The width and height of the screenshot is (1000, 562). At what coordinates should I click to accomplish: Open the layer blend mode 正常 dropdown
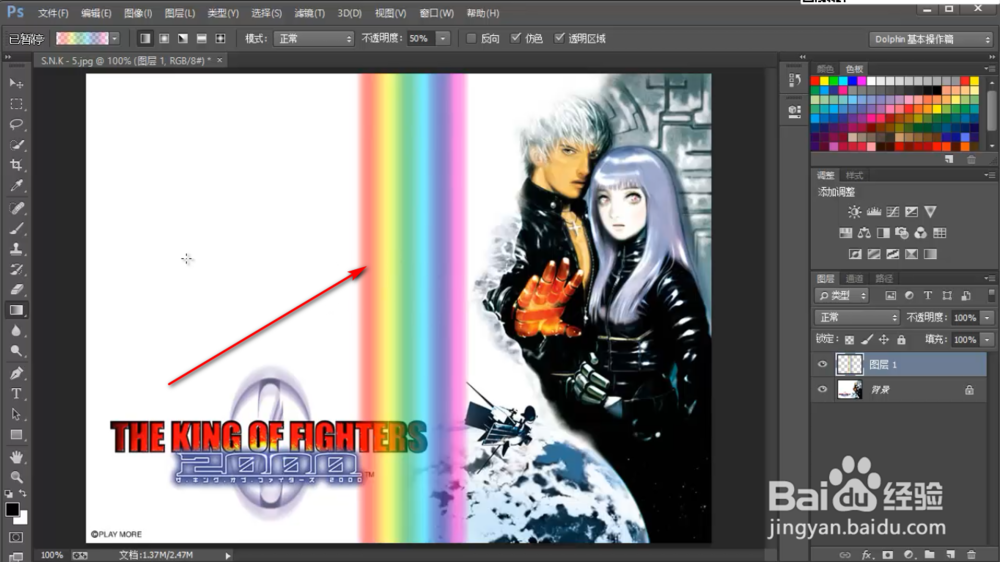pos(857,317)
